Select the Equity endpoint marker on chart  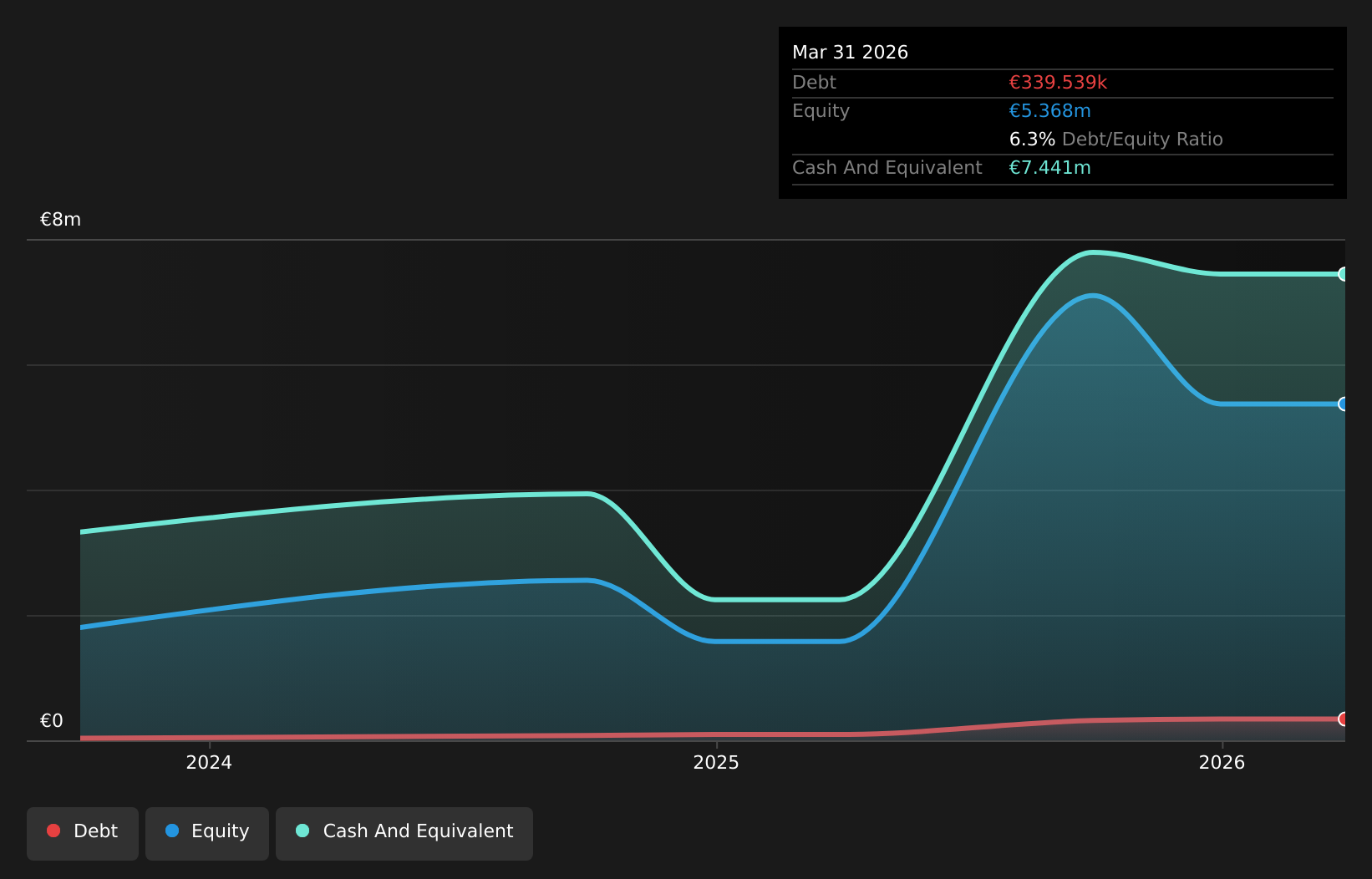(x=1344, y=404)
